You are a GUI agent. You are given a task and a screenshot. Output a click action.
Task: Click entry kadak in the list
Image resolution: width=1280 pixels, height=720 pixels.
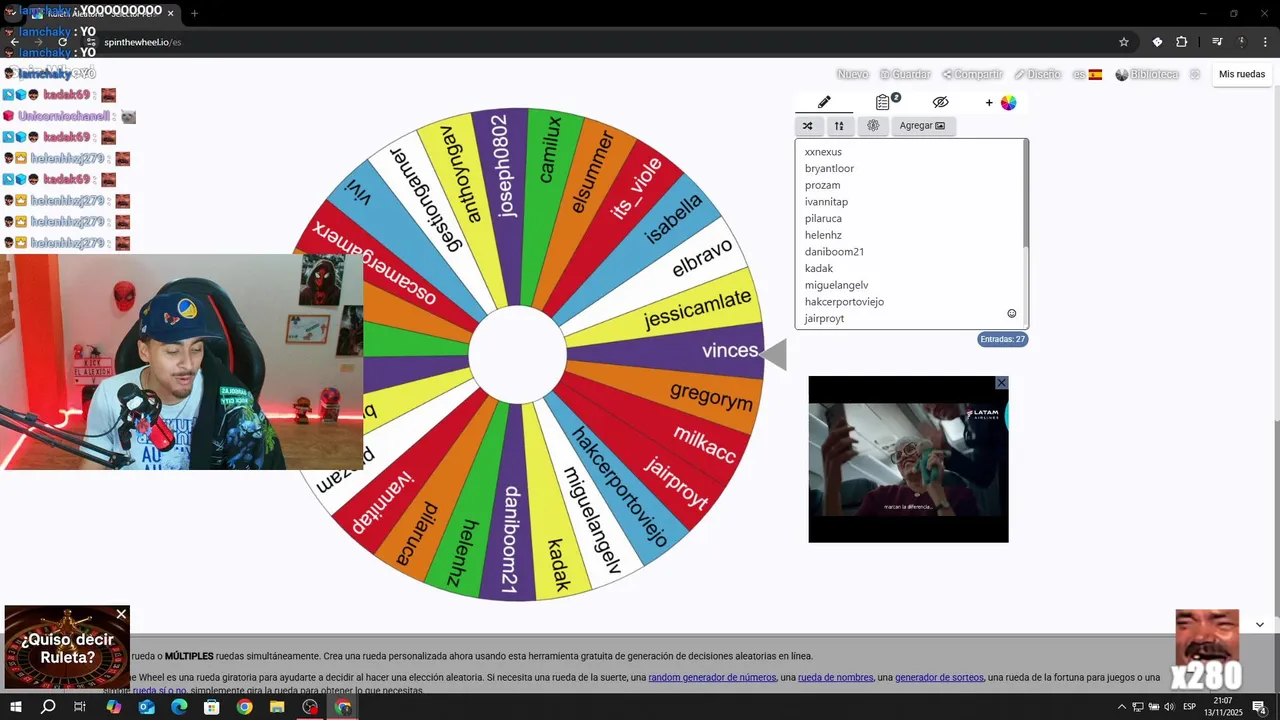click(818, 268)
